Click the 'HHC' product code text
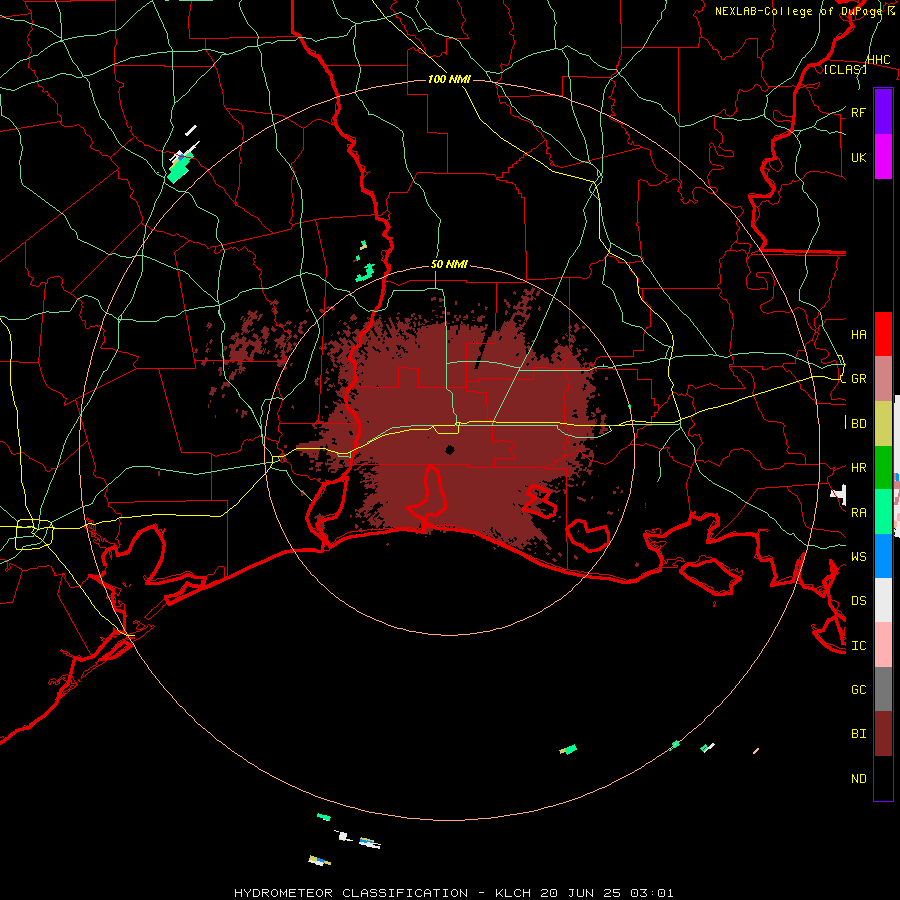Viewport: 900px width, 900px height. click(878, 60)
